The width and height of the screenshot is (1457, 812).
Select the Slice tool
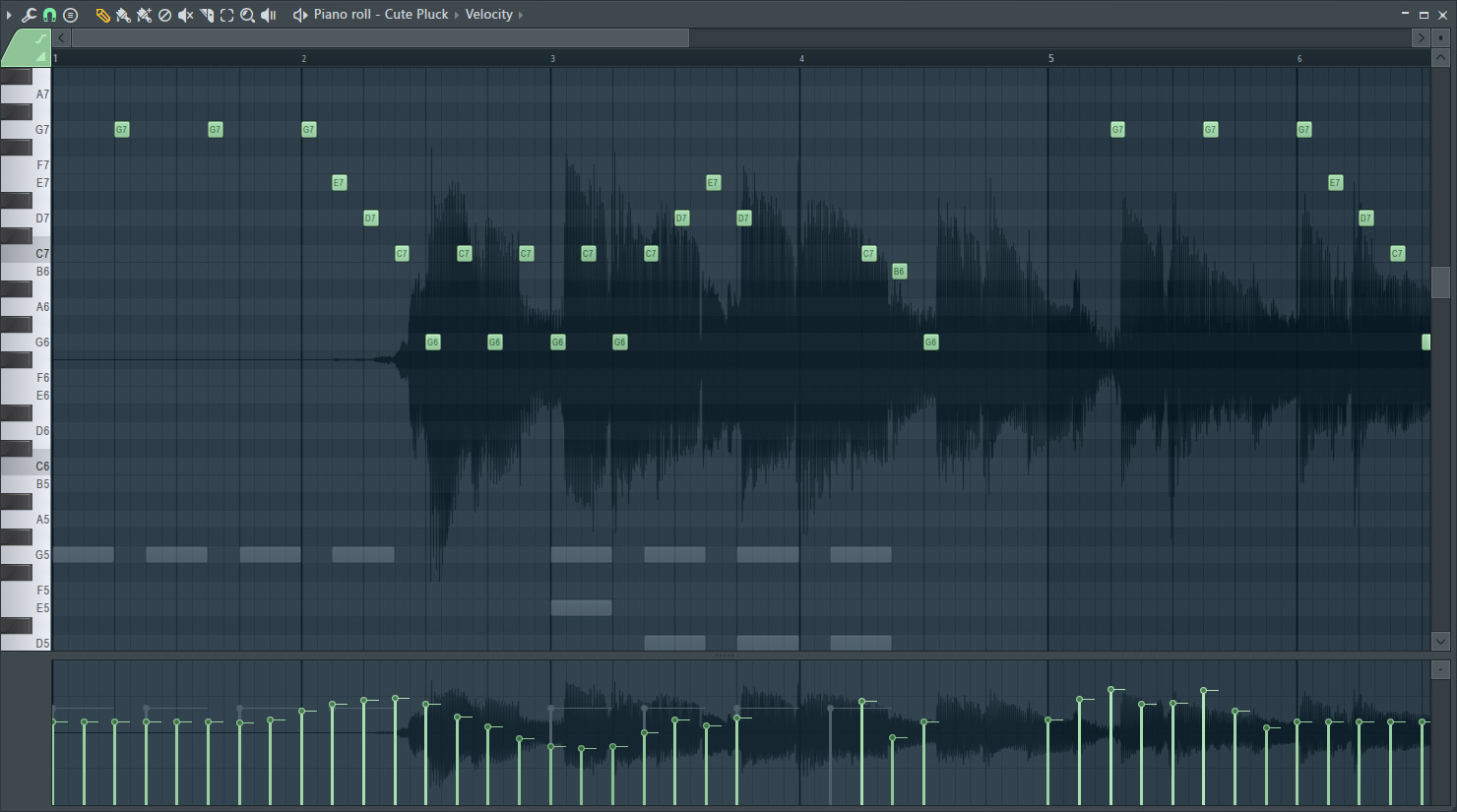pos(207,15)
